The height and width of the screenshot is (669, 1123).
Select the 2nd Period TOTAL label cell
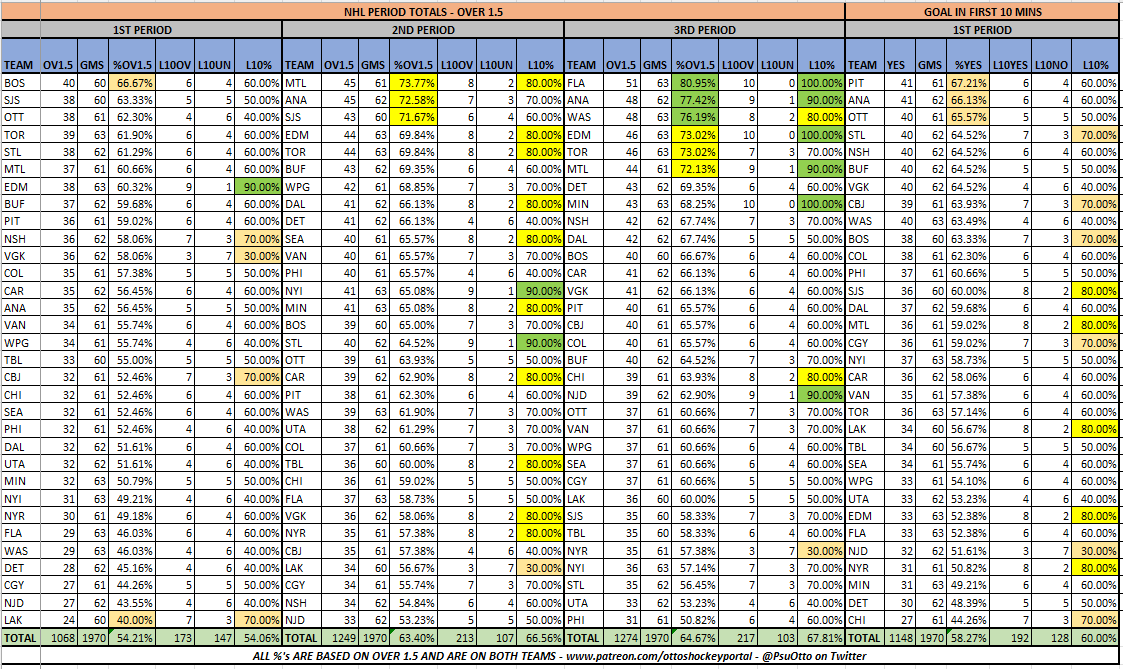tap(301, 637)
